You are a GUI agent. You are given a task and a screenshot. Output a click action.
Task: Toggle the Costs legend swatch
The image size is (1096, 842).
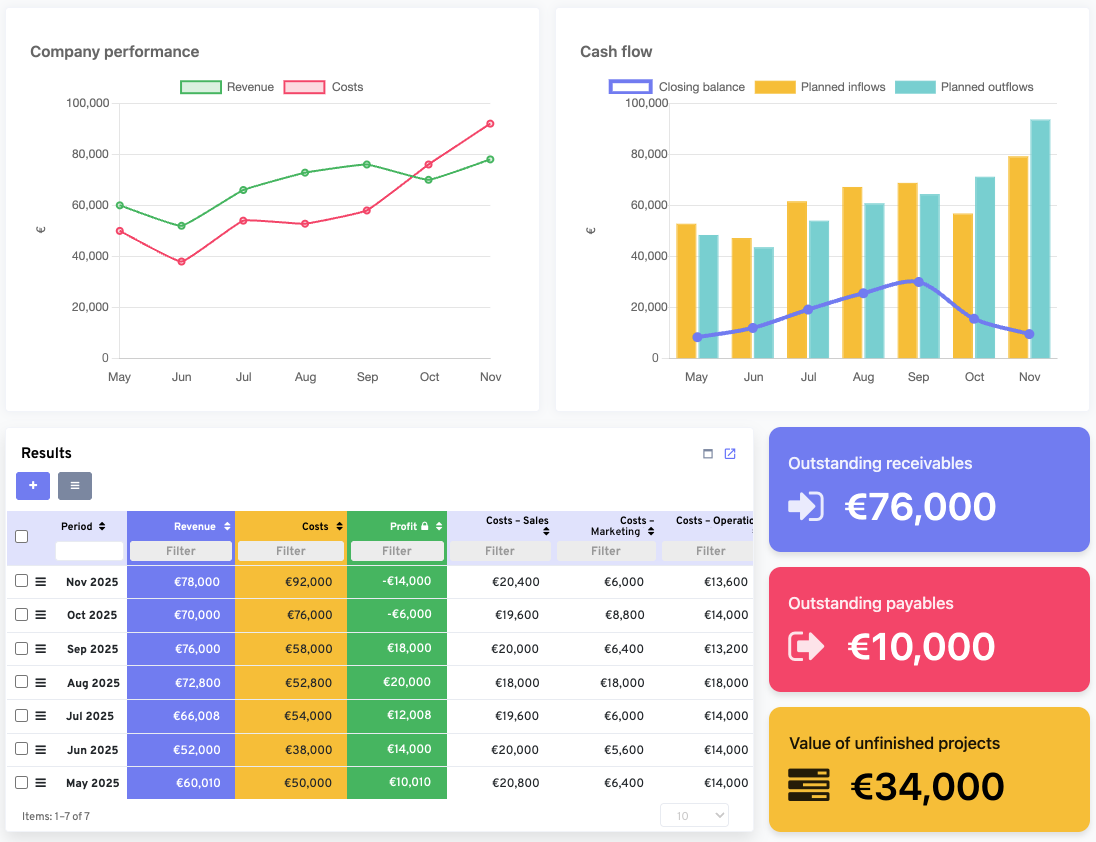[x=305, y=87]
